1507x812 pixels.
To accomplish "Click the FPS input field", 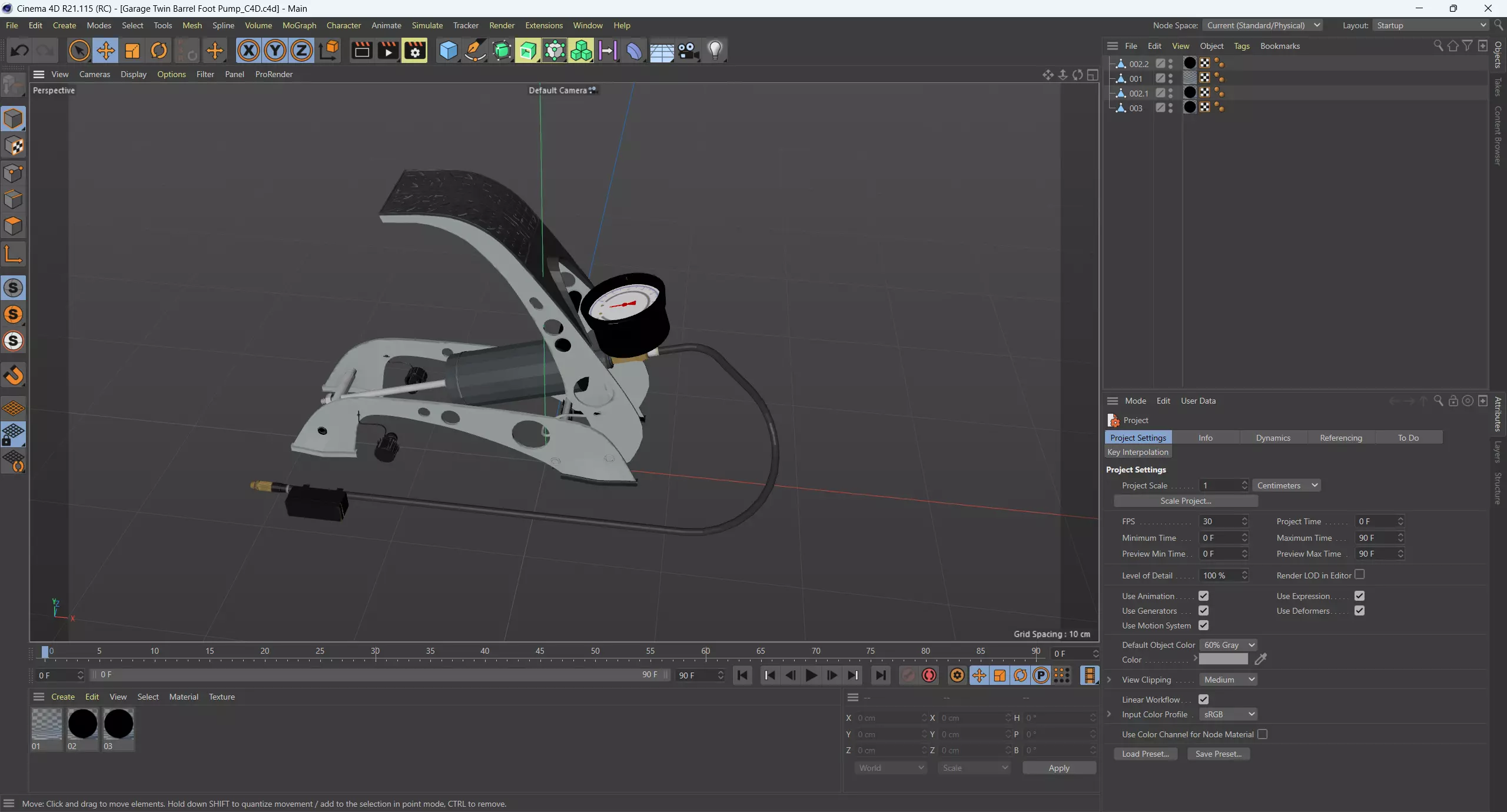I will pos(1220,521).
